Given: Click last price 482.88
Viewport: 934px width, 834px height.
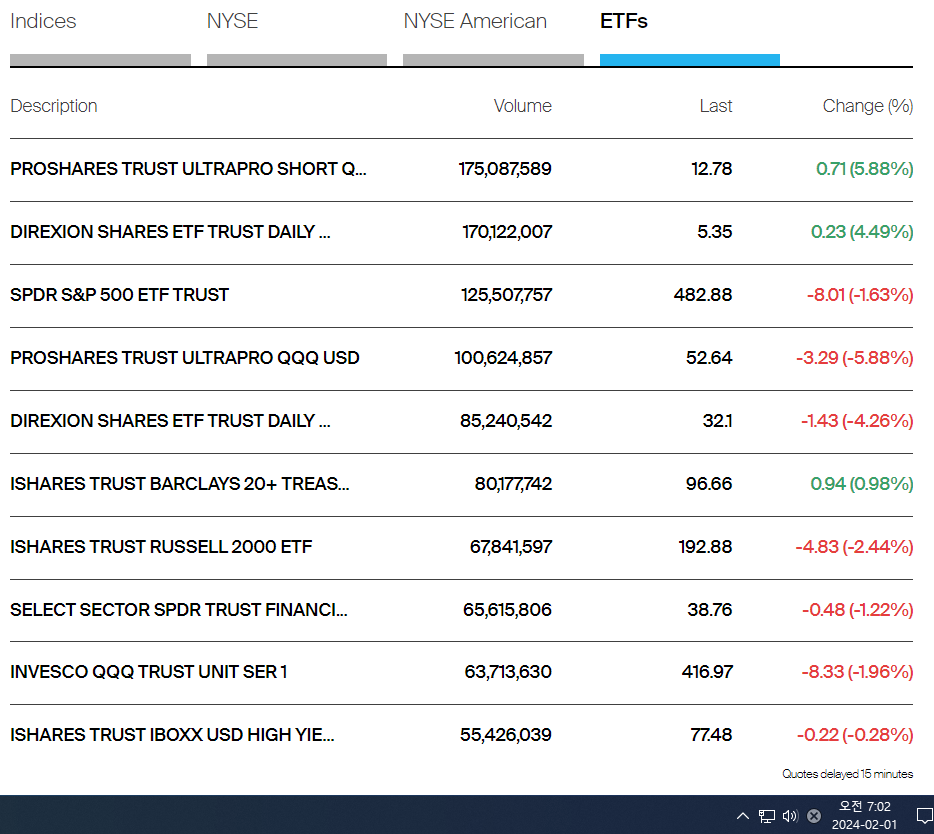Looking at the screenshot, I should click(703, 295).
